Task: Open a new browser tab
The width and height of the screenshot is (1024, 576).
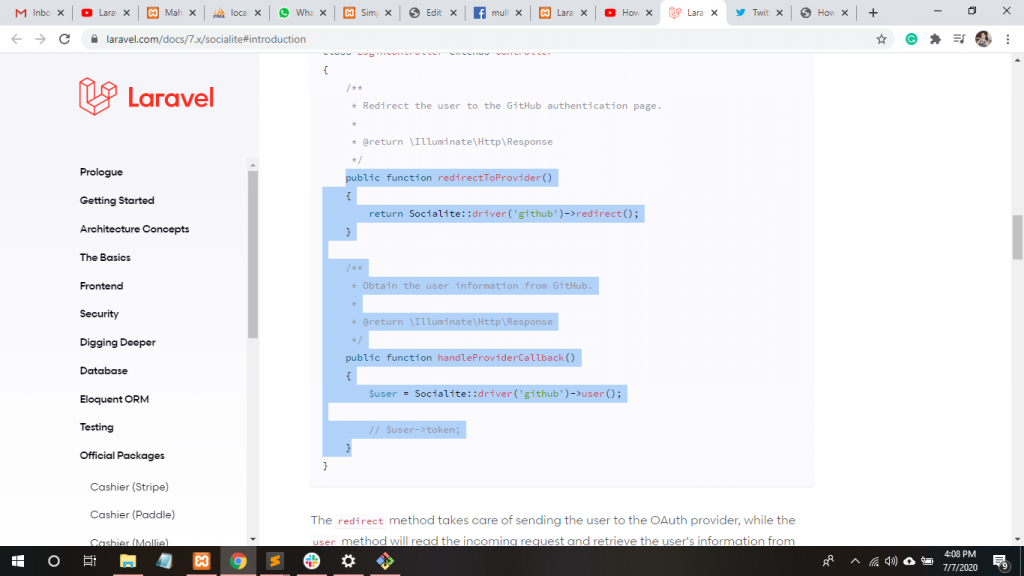Action: click(873, 13)
